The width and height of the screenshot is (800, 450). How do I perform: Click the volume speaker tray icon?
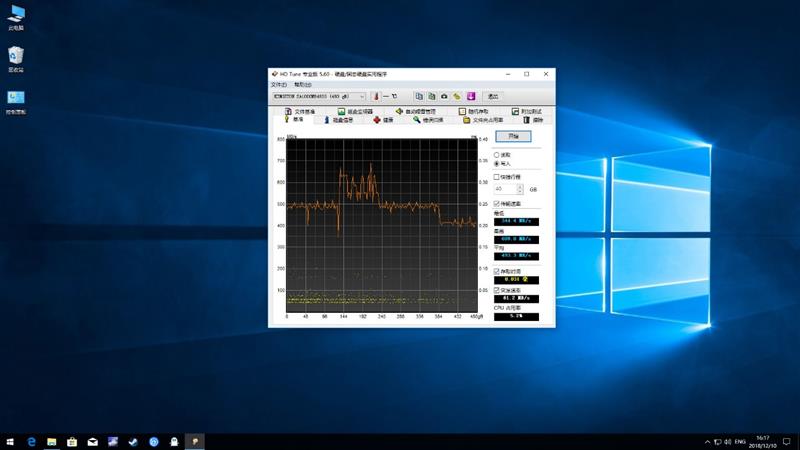[728, 442]
